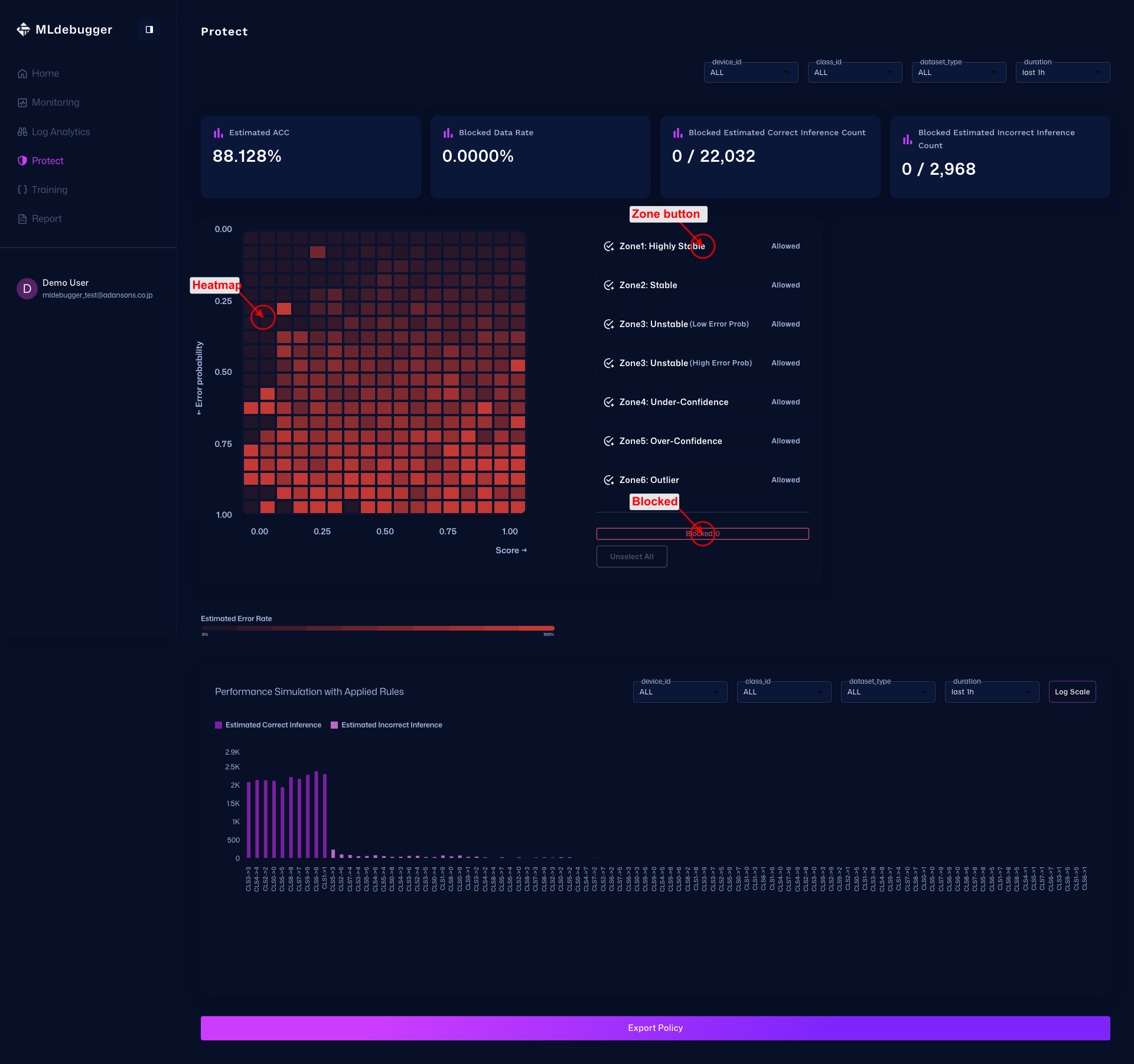Click the Report document icon
The height and width of the screenshot is (1064, 1134).
click(x=22, y=219)
